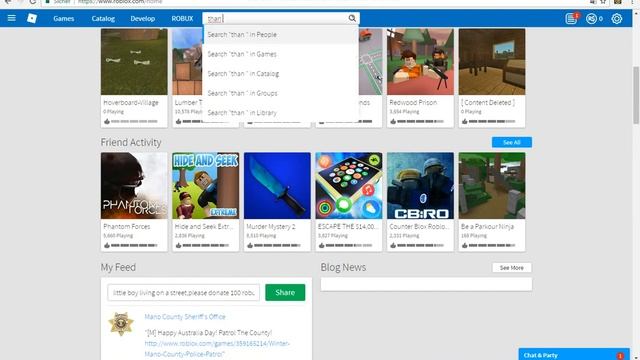Open the Robux balance icon
Image resolution: width=640 pixels, height=360 pixels.
pos(591,18)
